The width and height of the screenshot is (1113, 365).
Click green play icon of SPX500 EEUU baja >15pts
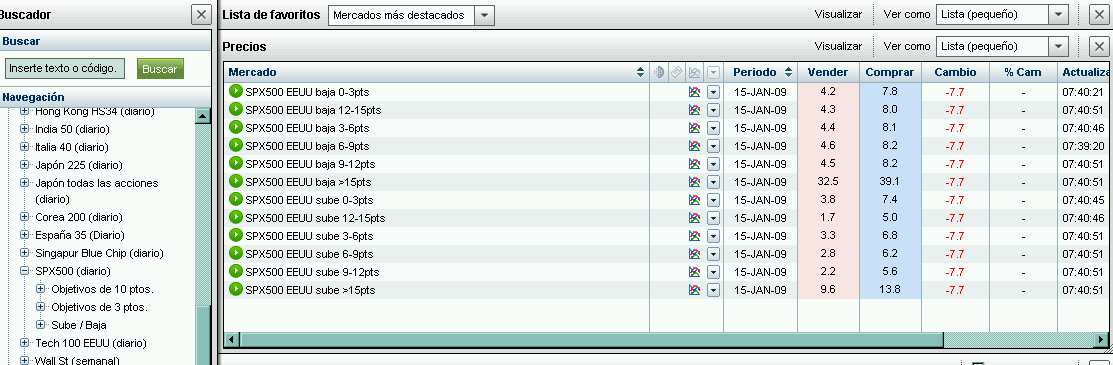click(236, 181)
